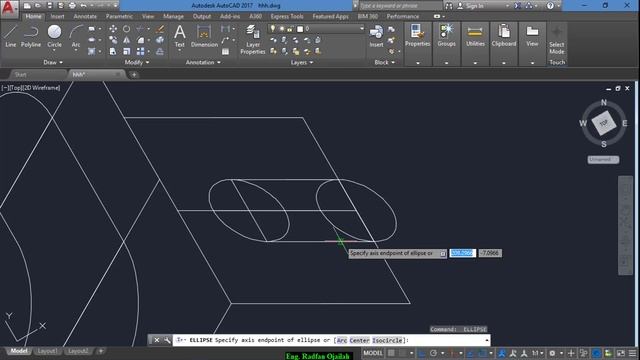The width and height of the screenshot is (640, 360).
Task: Click the Erase tool icon
Action: click(160, 29)
